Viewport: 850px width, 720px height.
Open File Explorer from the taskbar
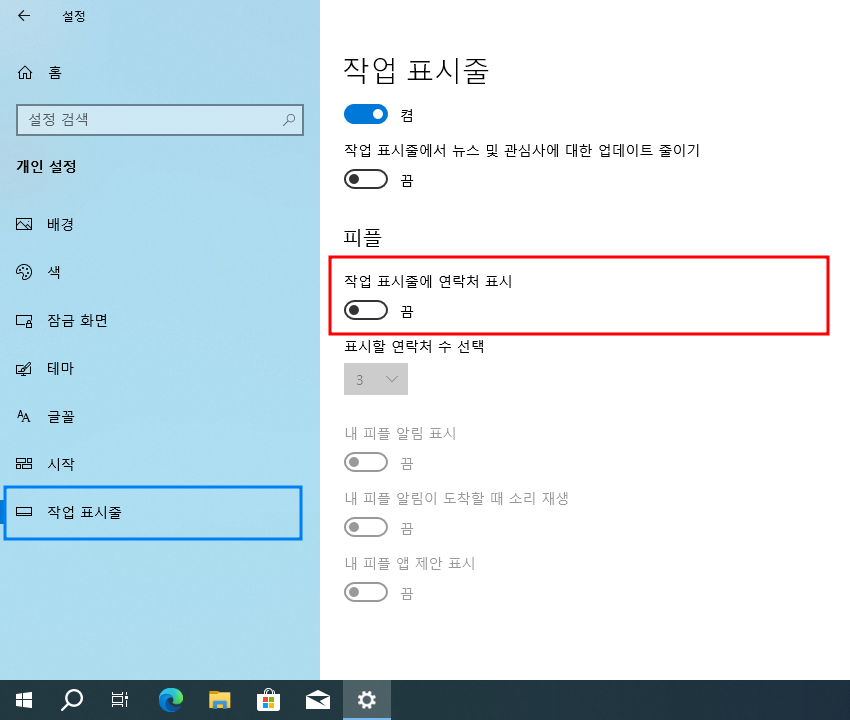(220, 700)
